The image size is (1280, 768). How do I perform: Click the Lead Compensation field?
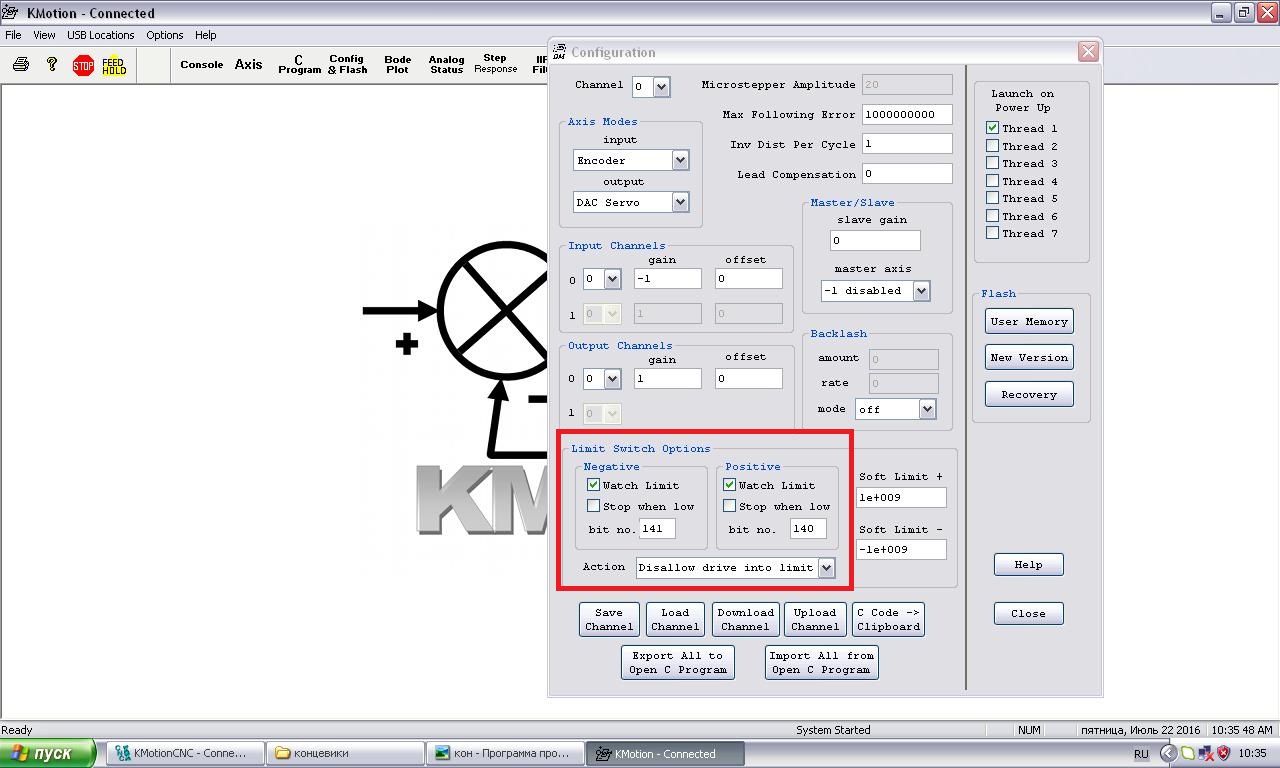tap(907, 174)
